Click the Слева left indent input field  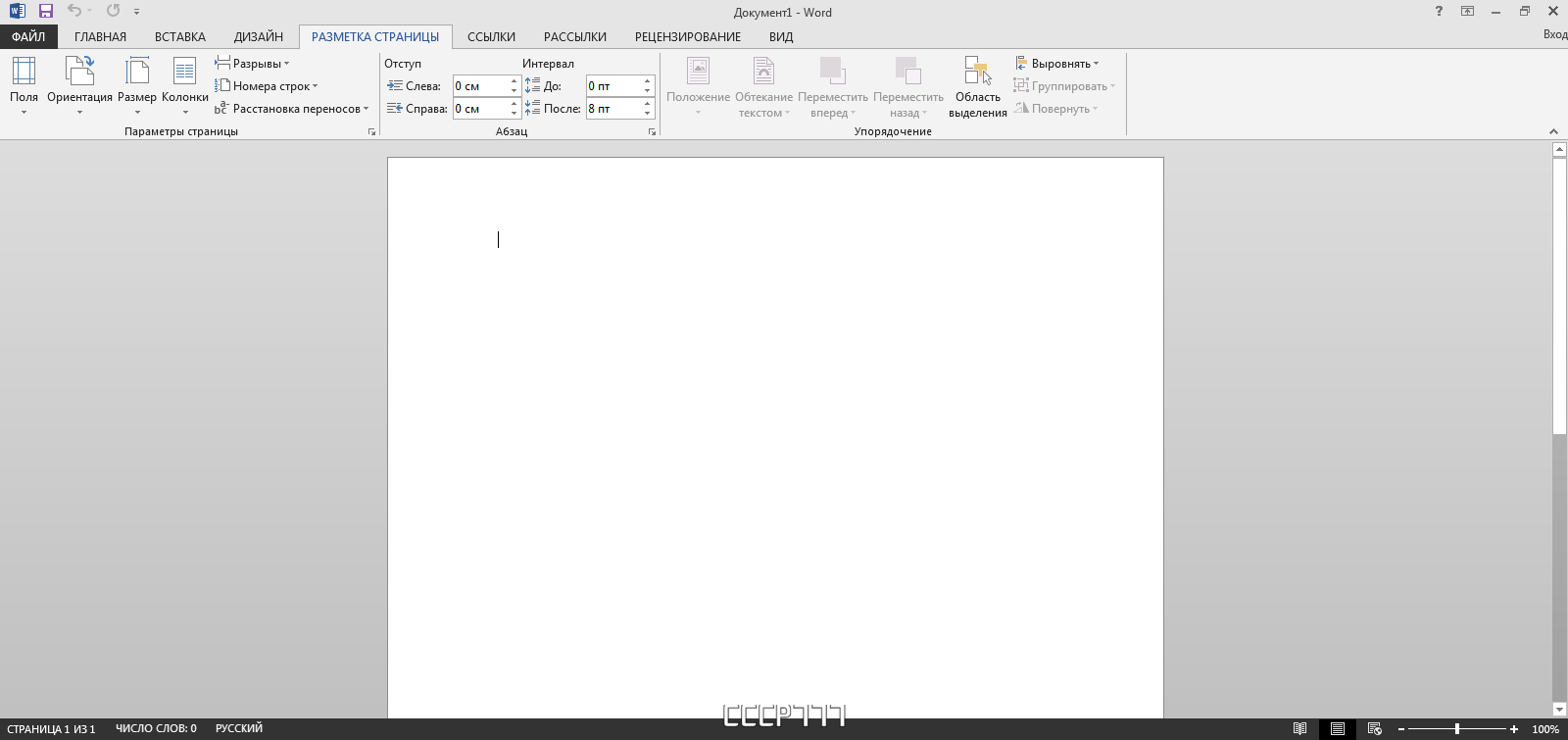click(480, 86)
